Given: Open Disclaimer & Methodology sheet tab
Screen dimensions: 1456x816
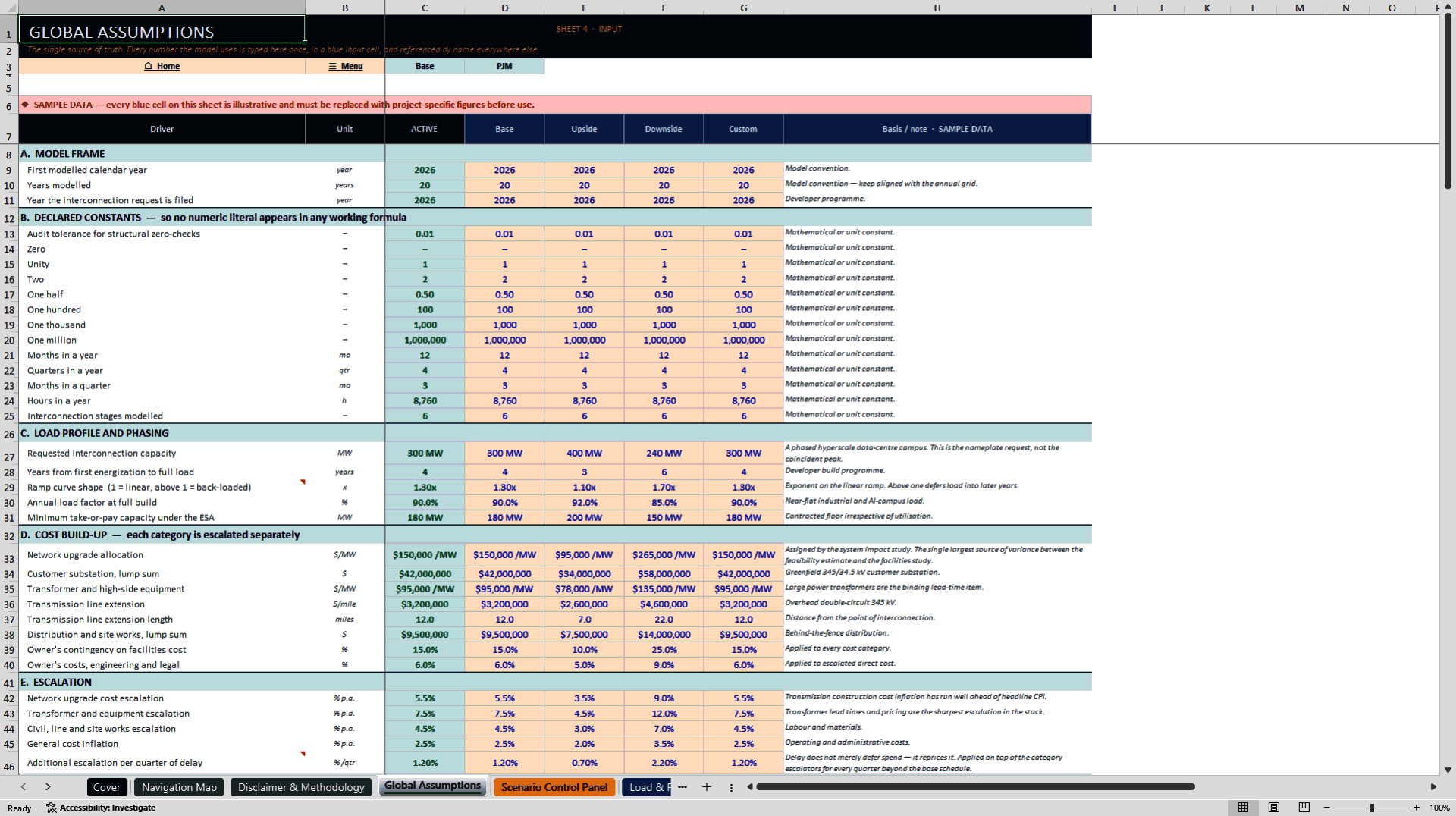Looking at the screenshot, I should pyautogui.click(x=301, y=787).
